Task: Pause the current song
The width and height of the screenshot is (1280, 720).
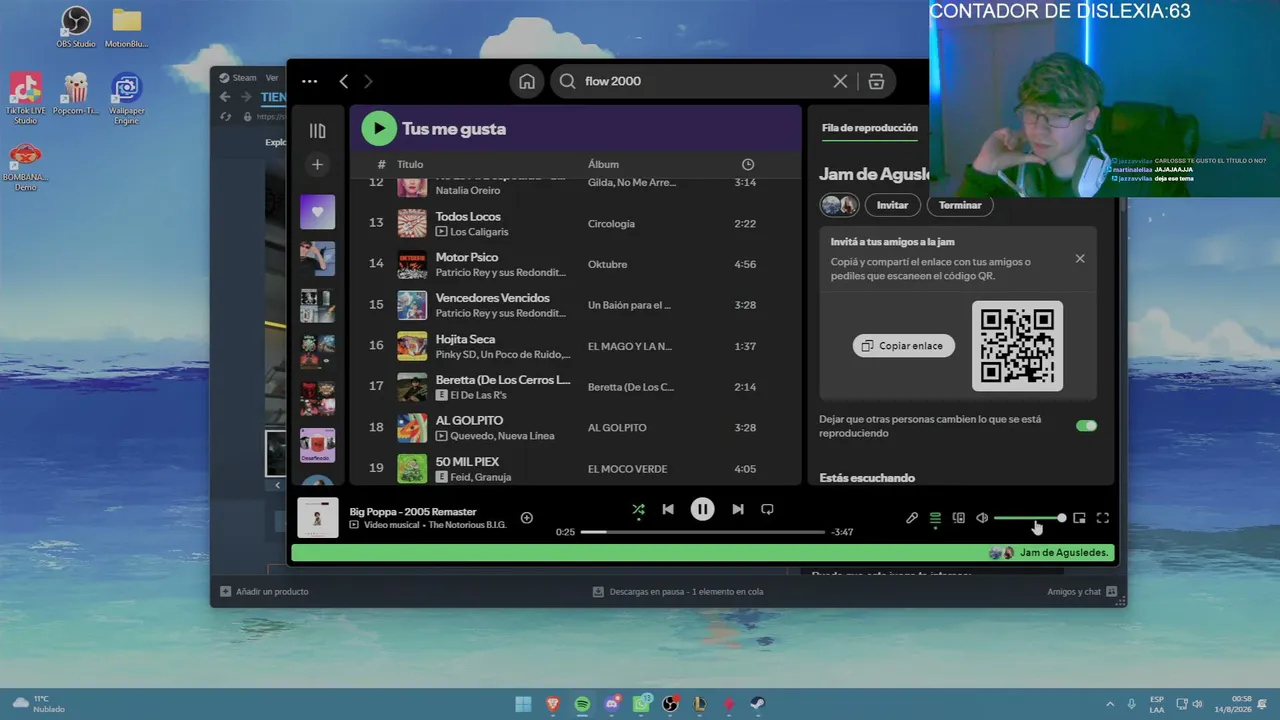Action: coord(703,509)
